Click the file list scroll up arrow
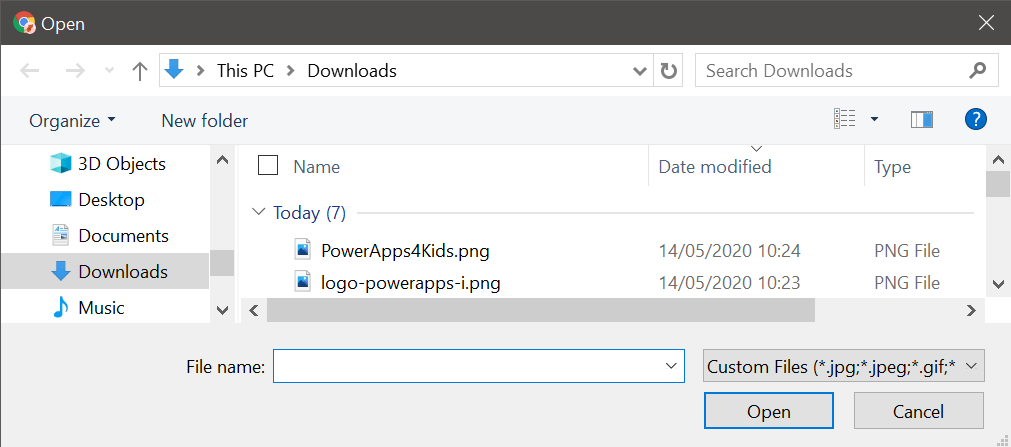 click(998, 159)
